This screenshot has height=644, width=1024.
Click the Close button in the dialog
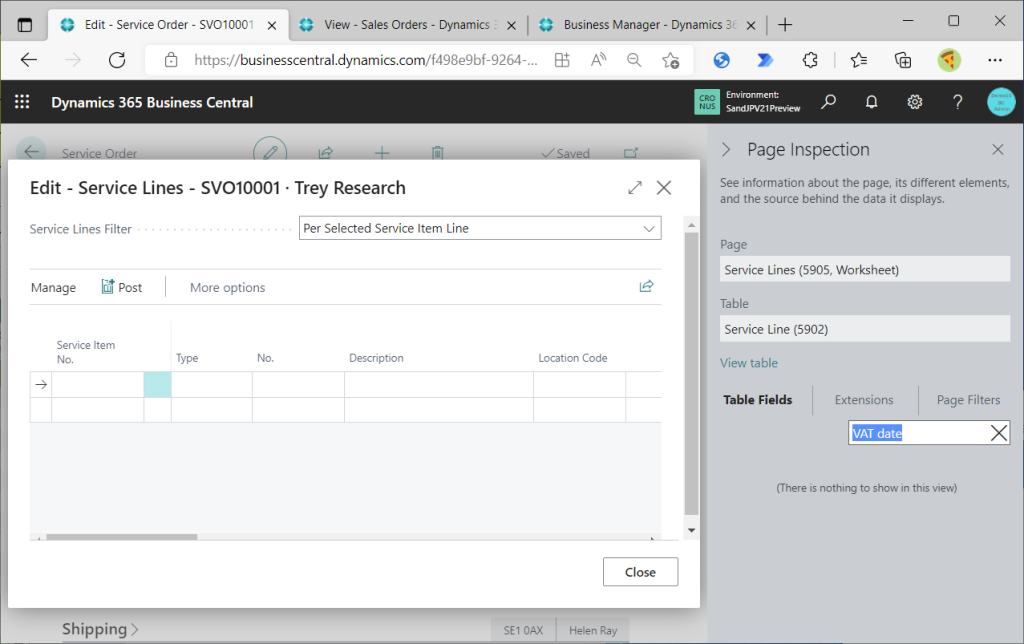pos(640,572)
